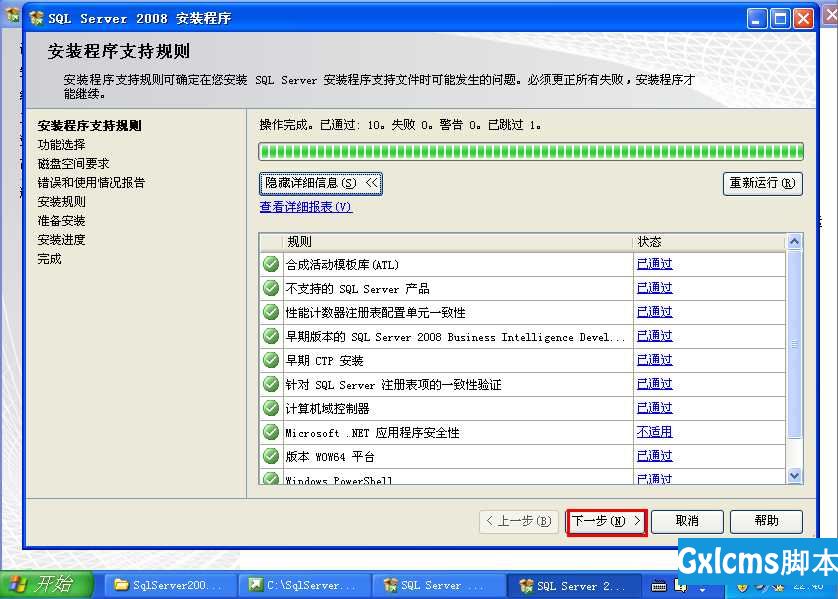
Task: Switch to the C:\SqlServer... taskbar button
Action: [305, 586]
